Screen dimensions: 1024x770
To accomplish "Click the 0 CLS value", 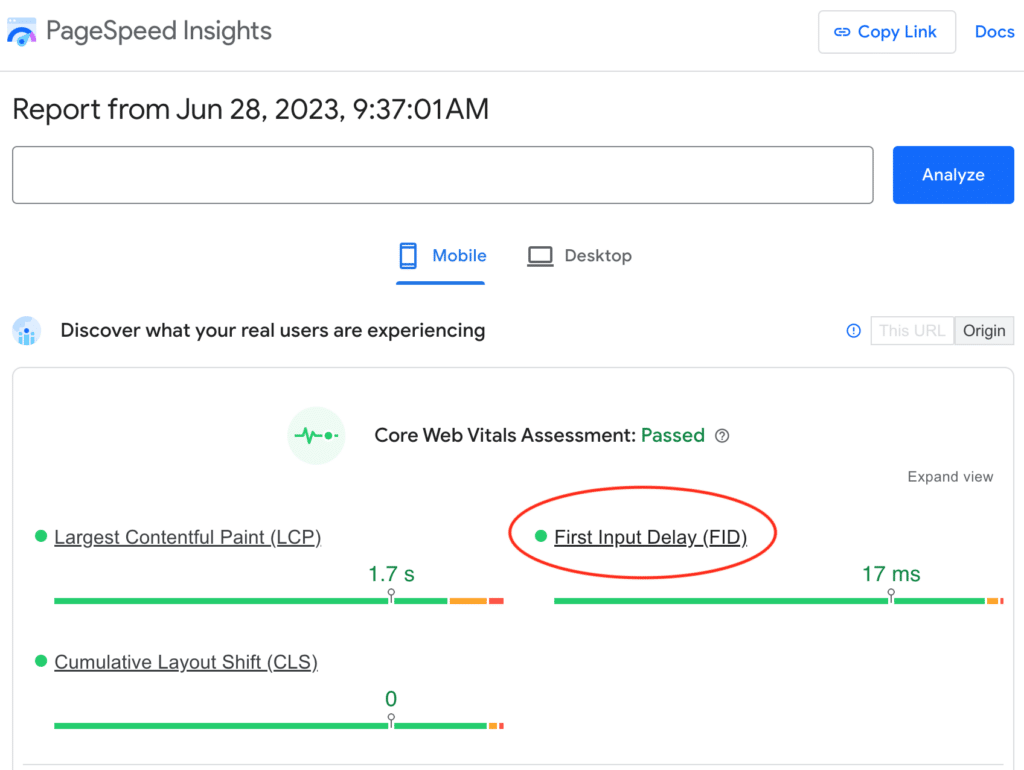I will click(391, 699).
